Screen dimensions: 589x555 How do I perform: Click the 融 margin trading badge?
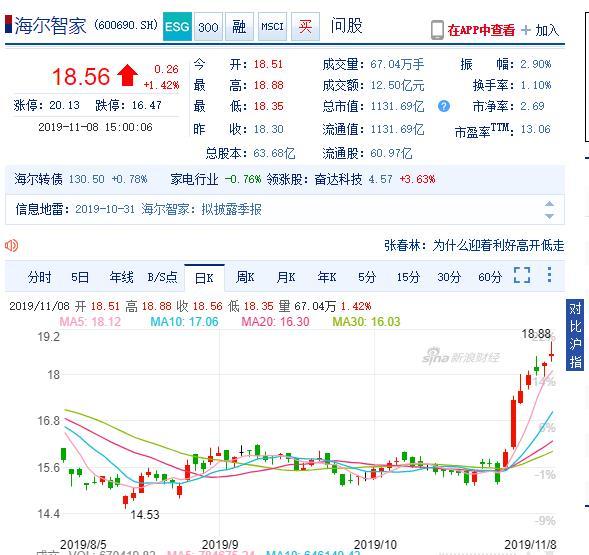pos(239,26)
